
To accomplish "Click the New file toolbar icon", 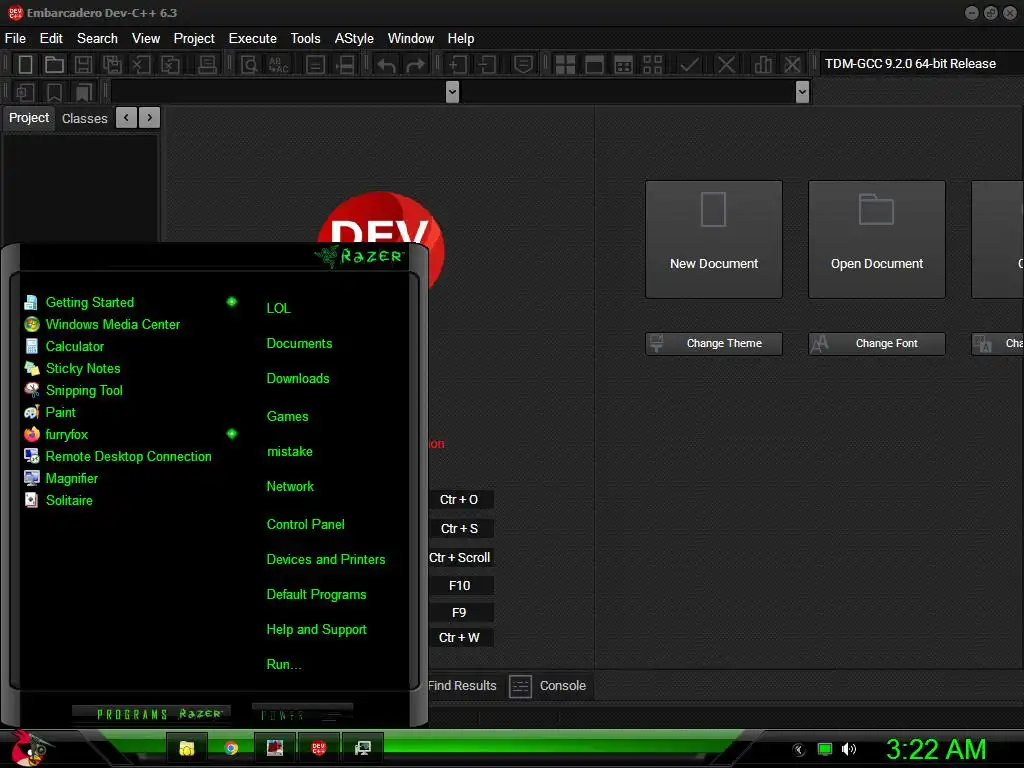I will tap(25, 65).
